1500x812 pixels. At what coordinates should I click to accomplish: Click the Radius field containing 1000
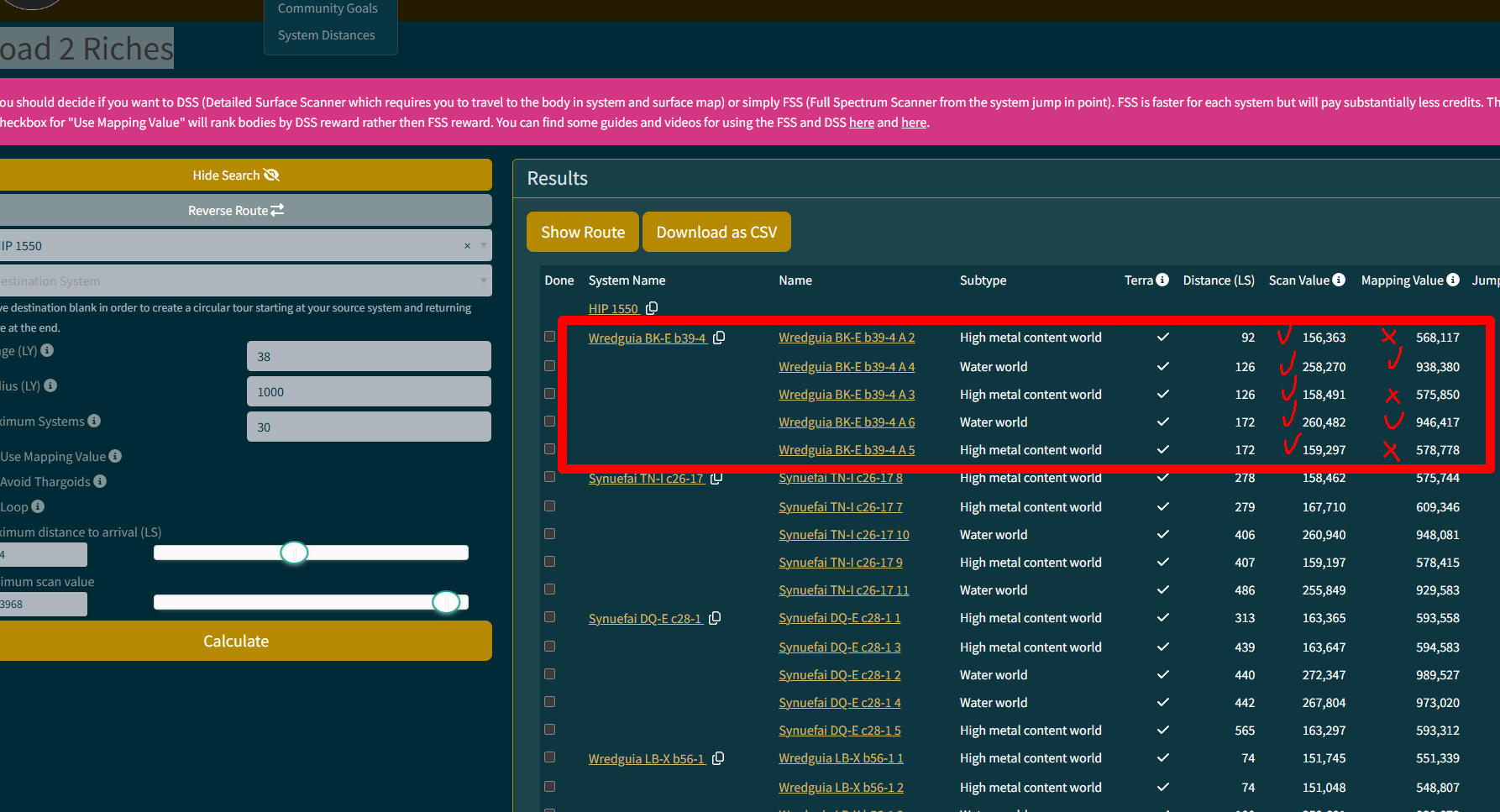(x=369, y=391)
